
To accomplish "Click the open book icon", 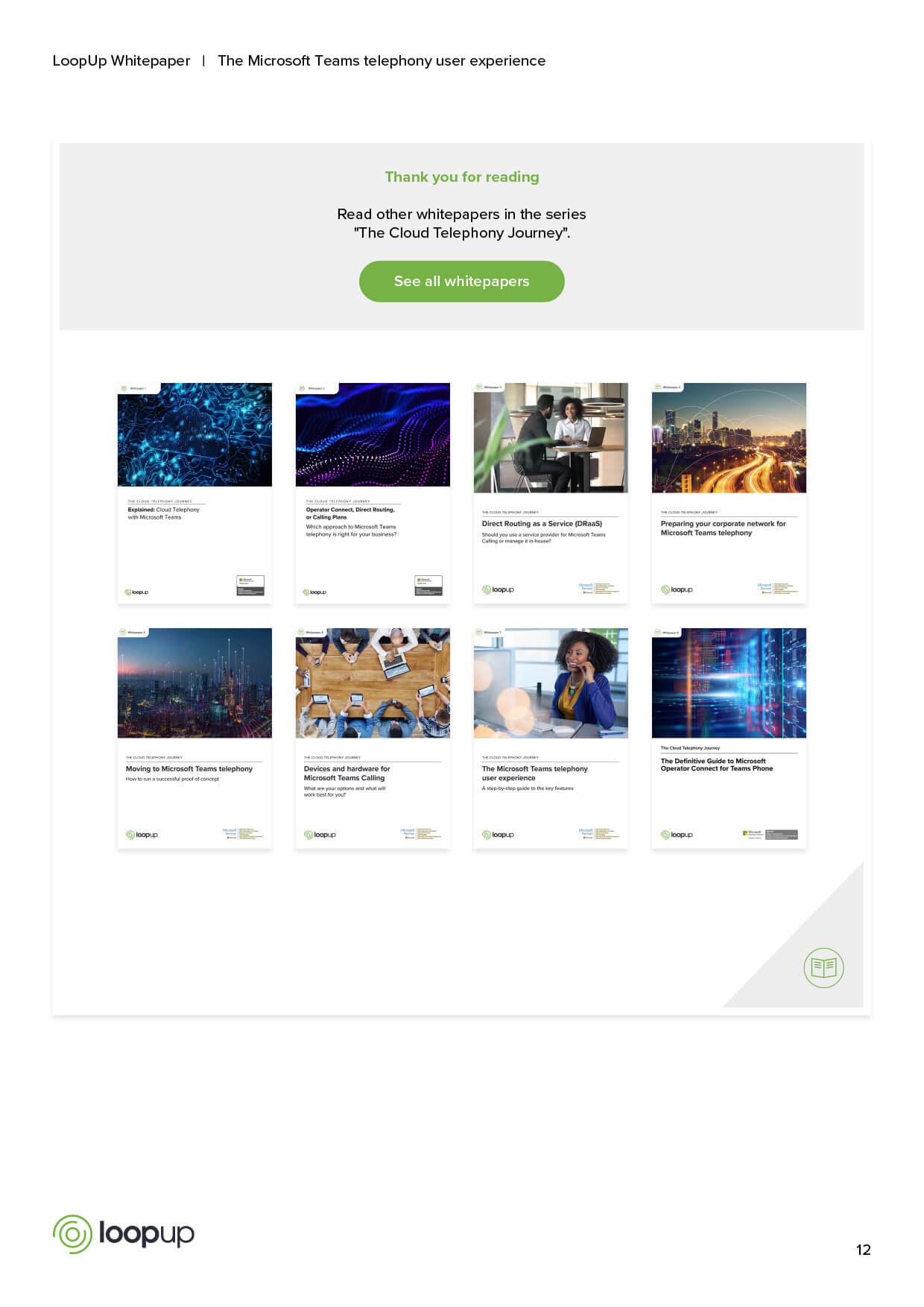I will click(x=823, y=967).
